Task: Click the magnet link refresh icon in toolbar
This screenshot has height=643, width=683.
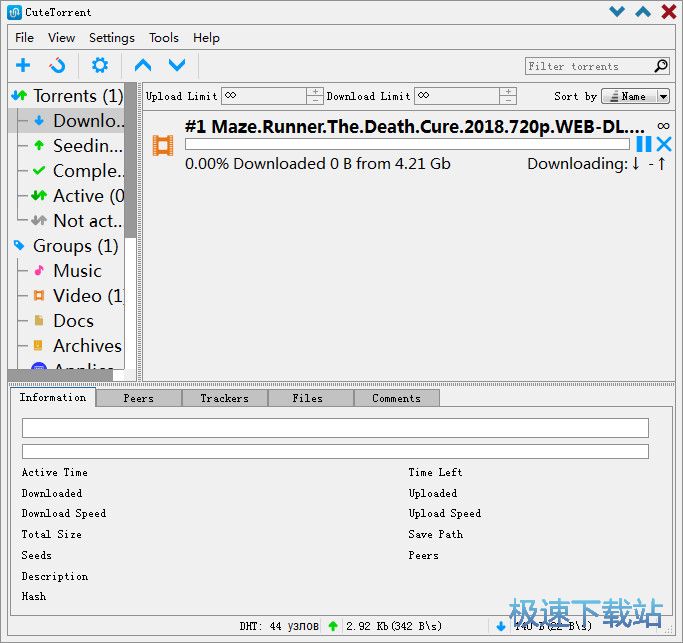Action: [58, 66]
